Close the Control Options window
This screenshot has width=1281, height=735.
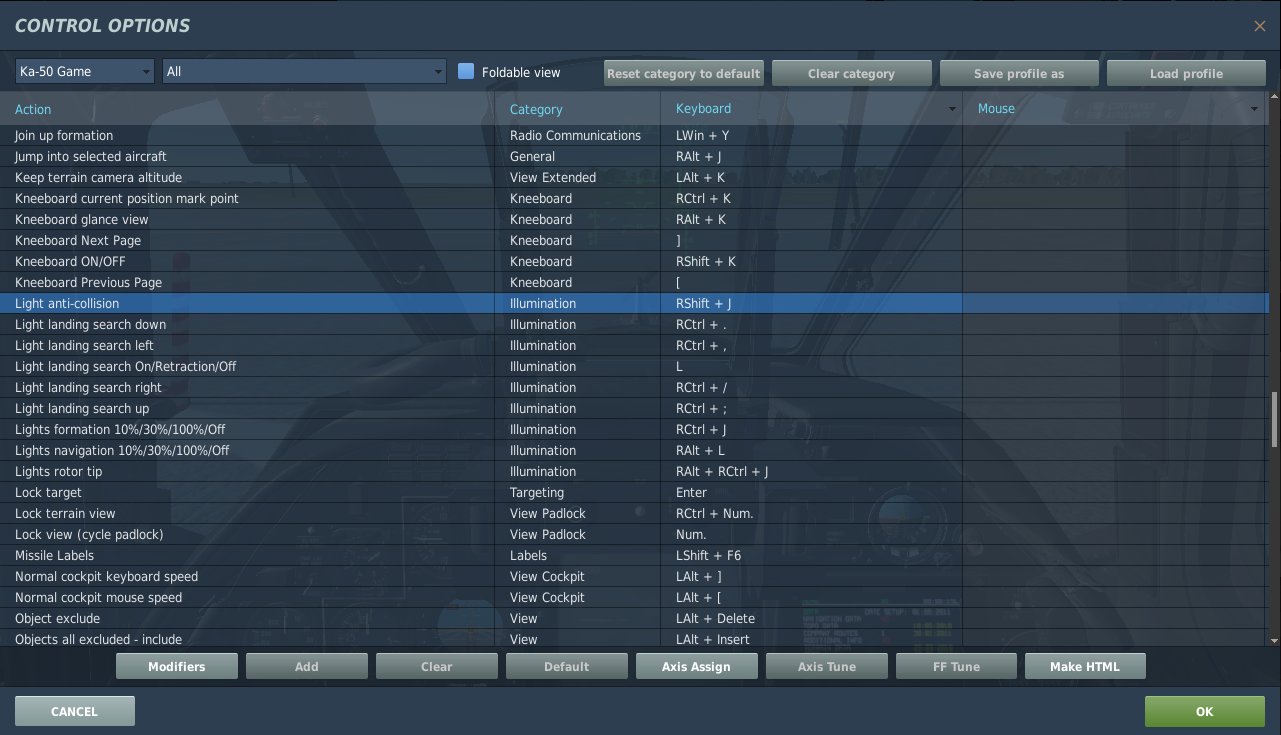click(1260, 26)
